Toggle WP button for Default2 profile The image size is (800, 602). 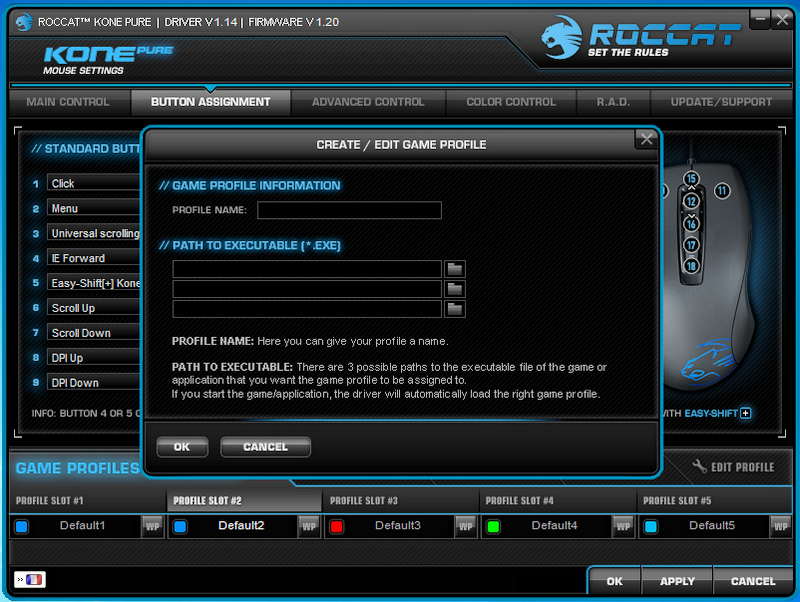tap(309, 526)
